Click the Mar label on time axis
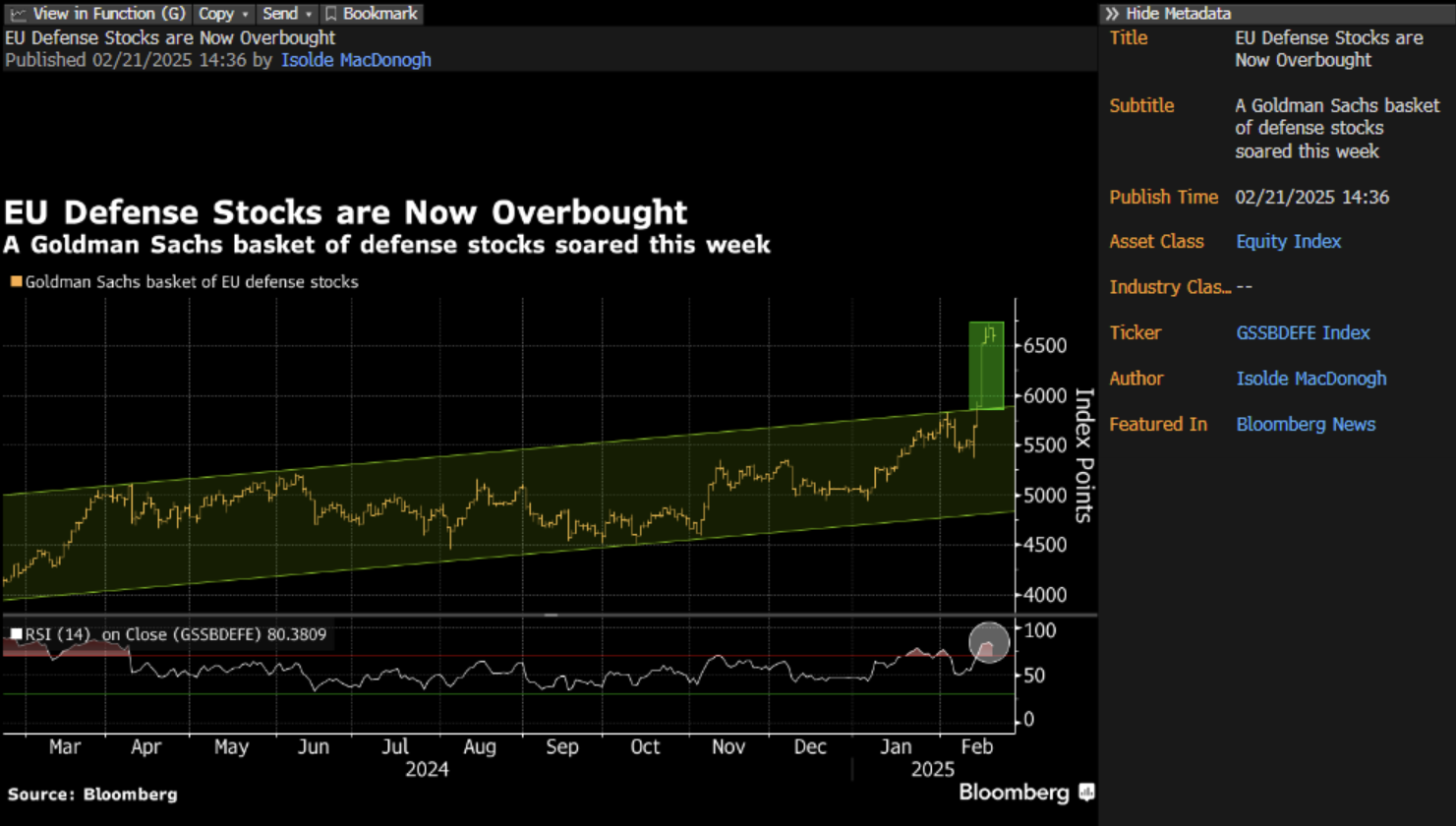This screenshot has width=1456, height=826. click(x=65, y=747)
